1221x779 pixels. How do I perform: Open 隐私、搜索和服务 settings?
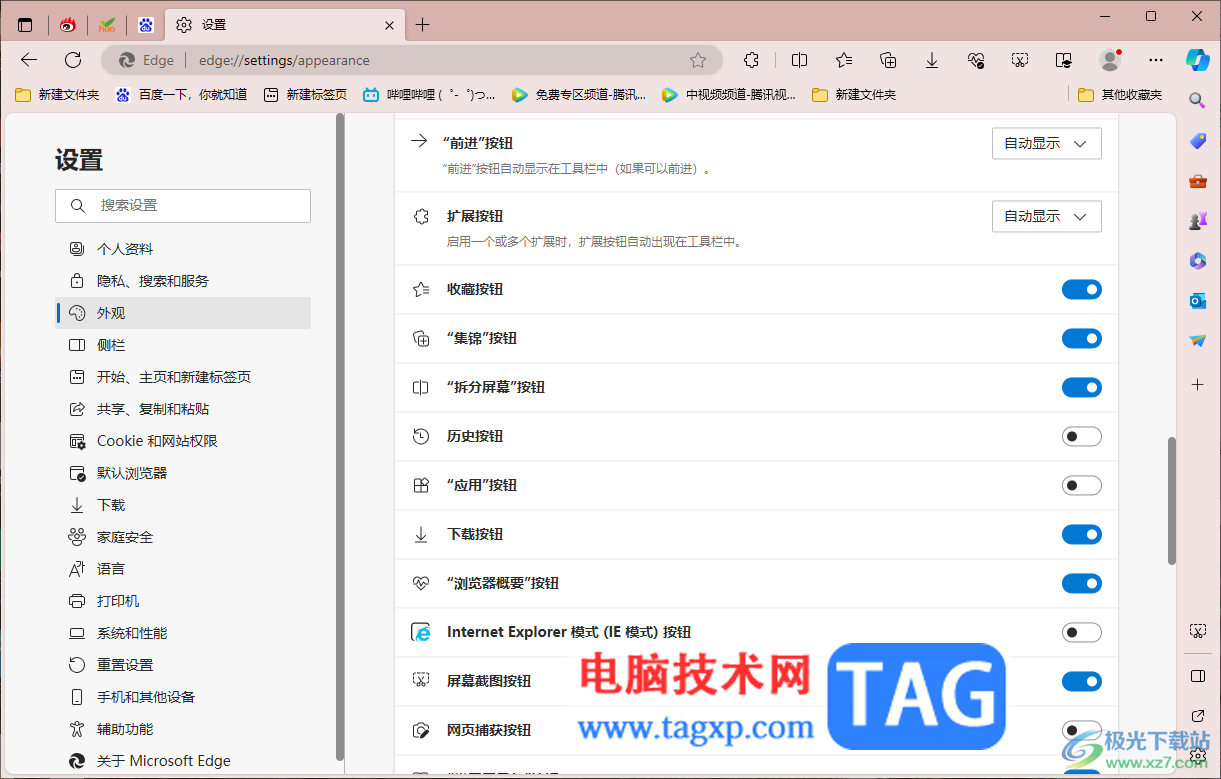(x=183, y=281)
